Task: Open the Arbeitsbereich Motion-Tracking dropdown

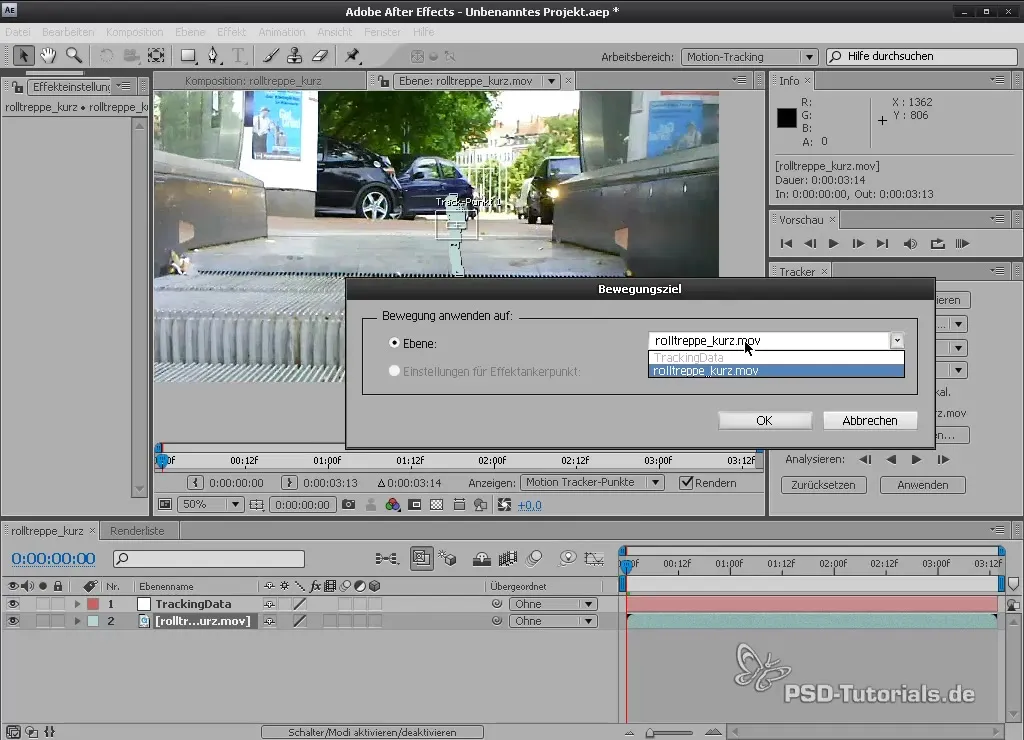Action: (x=750, y=57)
